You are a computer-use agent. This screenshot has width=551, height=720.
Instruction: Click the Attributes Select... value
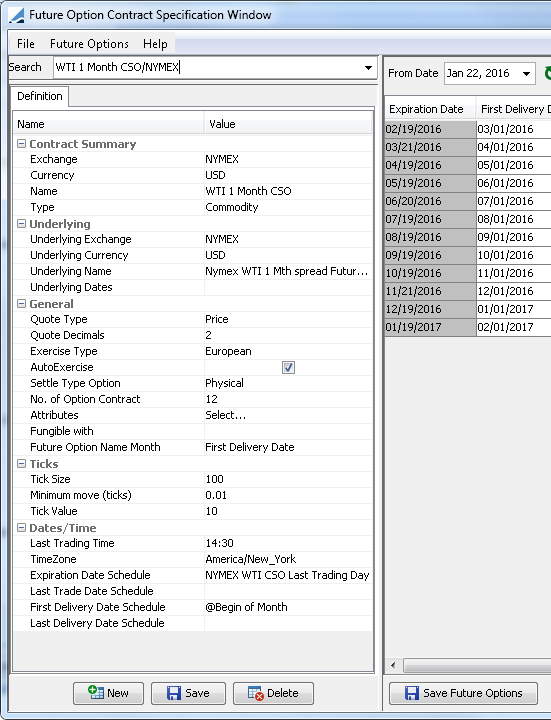(225, 415)
